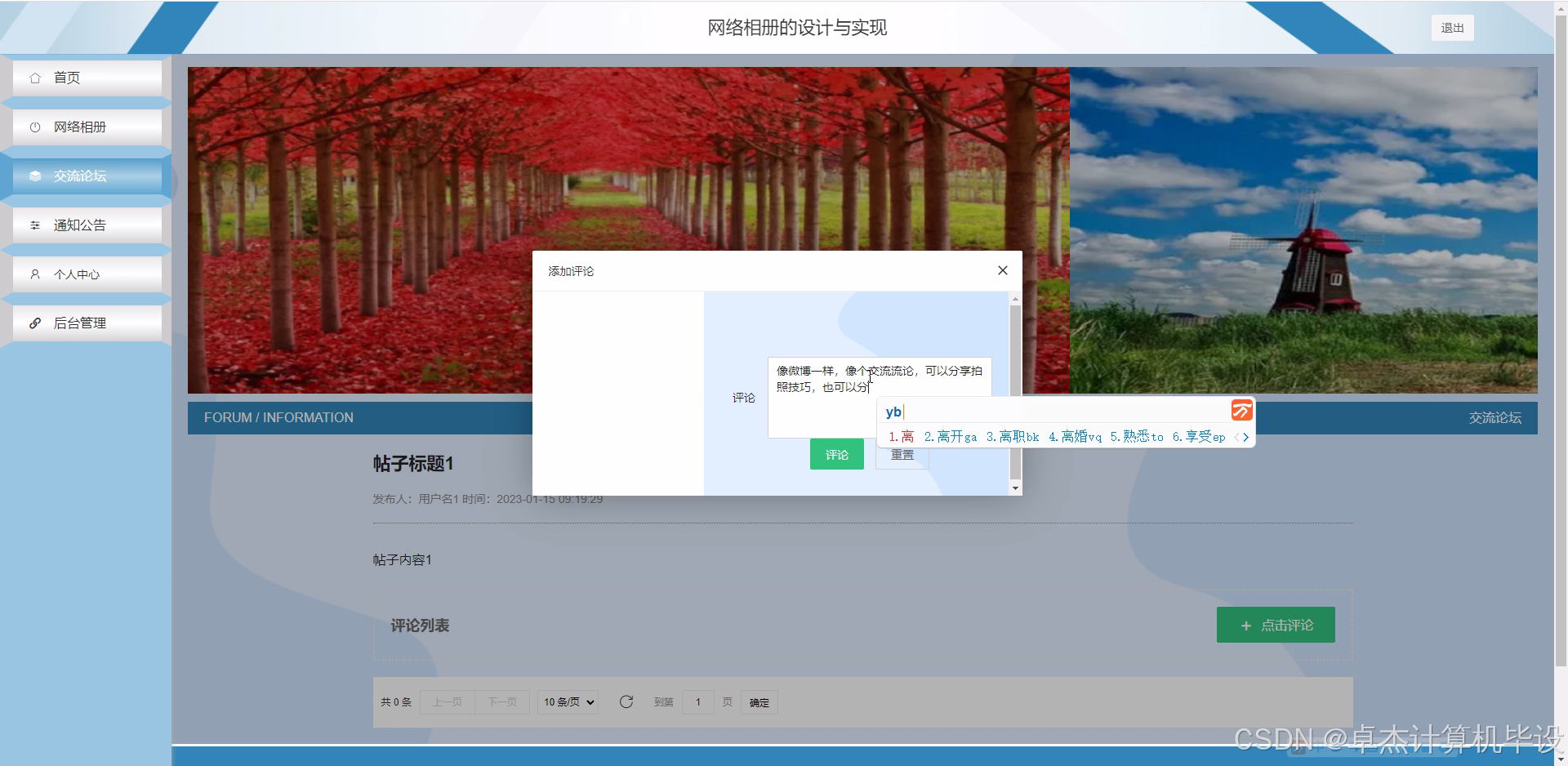Screen dimensions: 1568x766
Task: Click the sliders icon beside 通知公告
Action: tap(35, 225)
